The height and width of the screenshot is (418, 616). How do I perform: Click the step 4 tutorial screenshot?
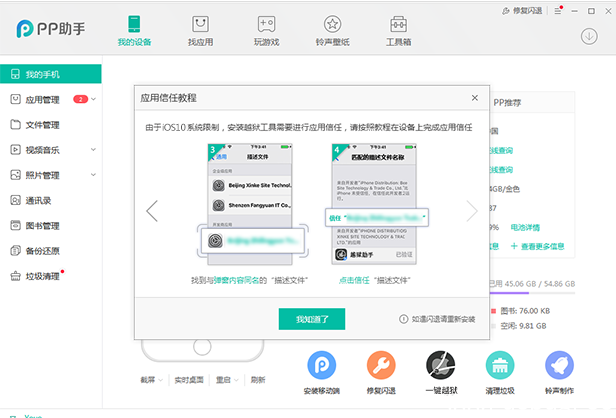tap(376, 204)
